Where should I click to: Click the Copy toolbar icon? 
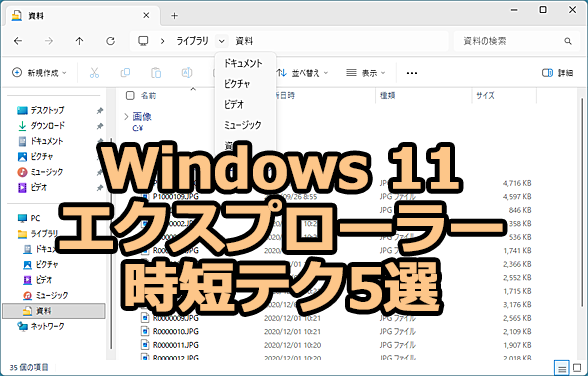[125, 73]
